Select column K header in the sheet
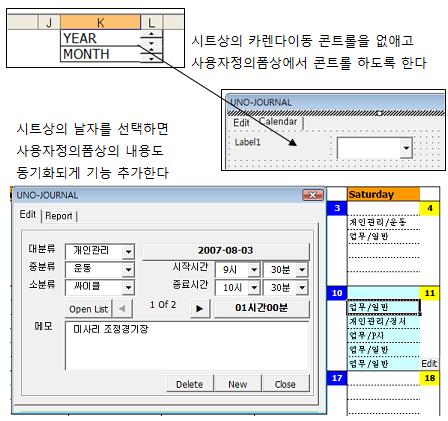The image size is (448, 421). (x=100, y=23)
